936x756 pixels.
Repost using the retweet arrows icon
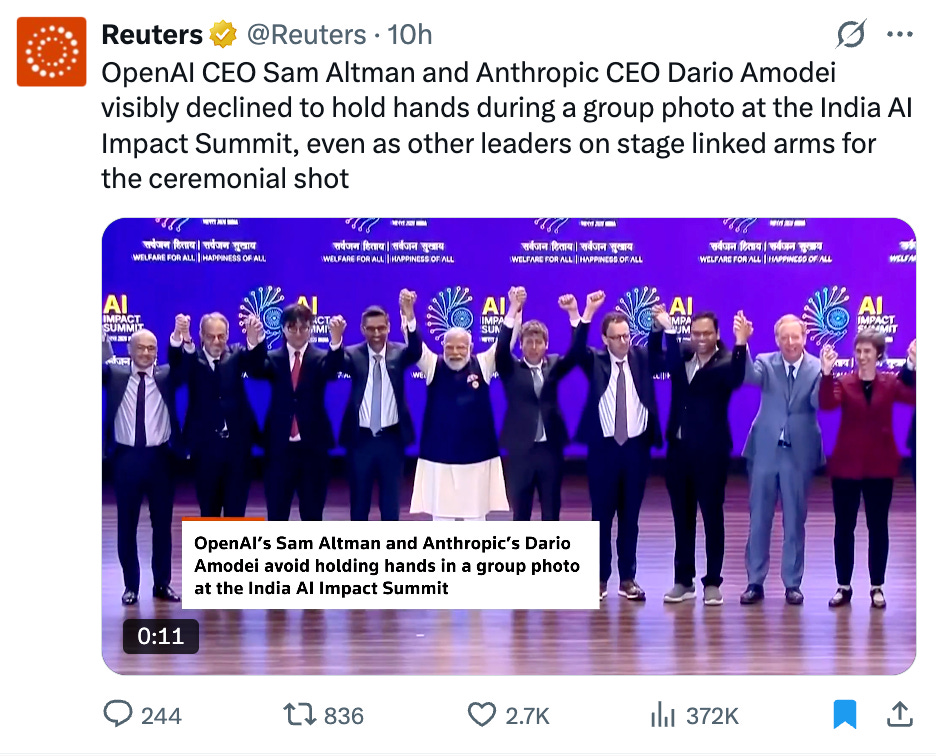[x=300, y=714]
